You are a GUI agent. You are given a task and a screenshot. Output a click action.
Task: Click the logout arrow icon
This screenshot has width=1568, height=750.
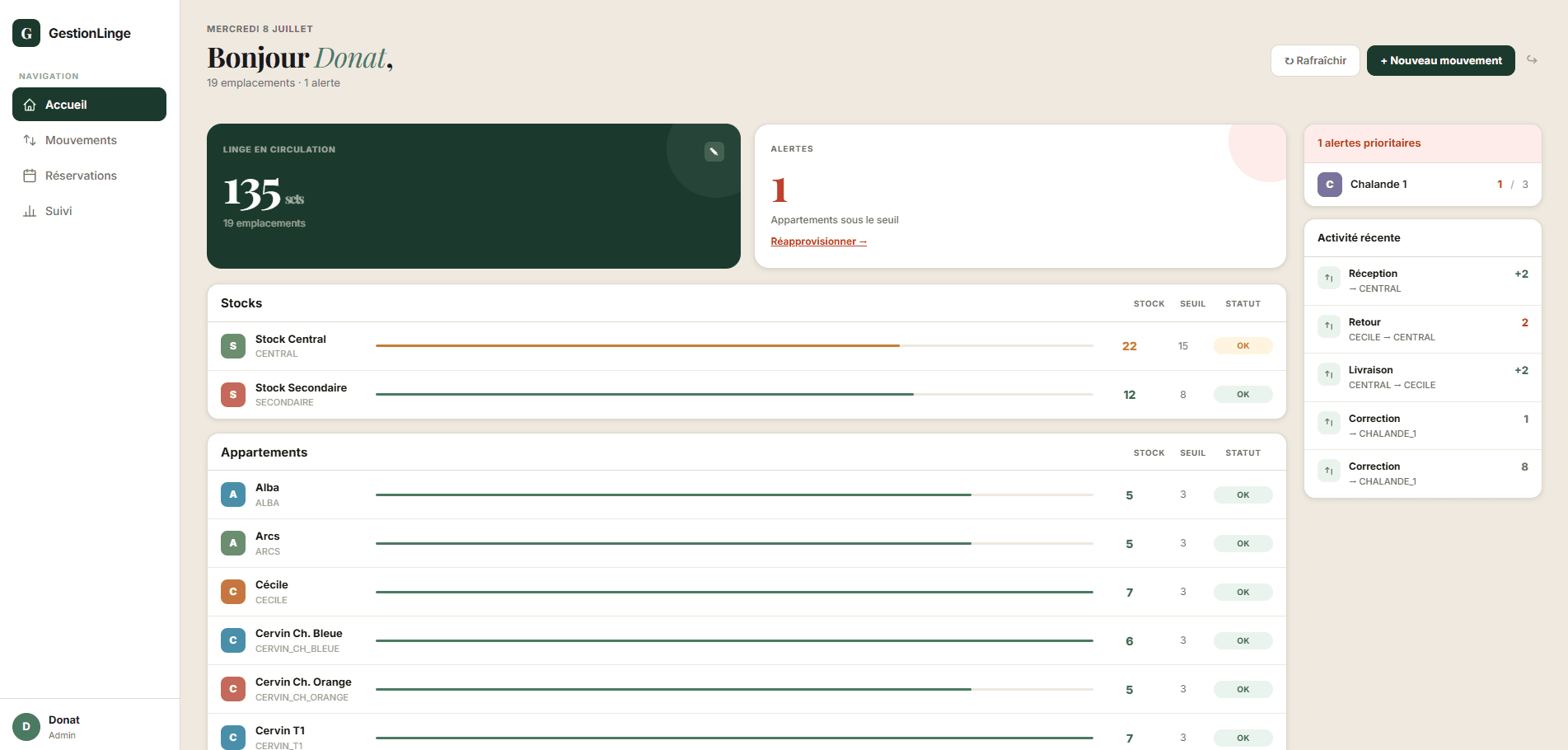1532,59
